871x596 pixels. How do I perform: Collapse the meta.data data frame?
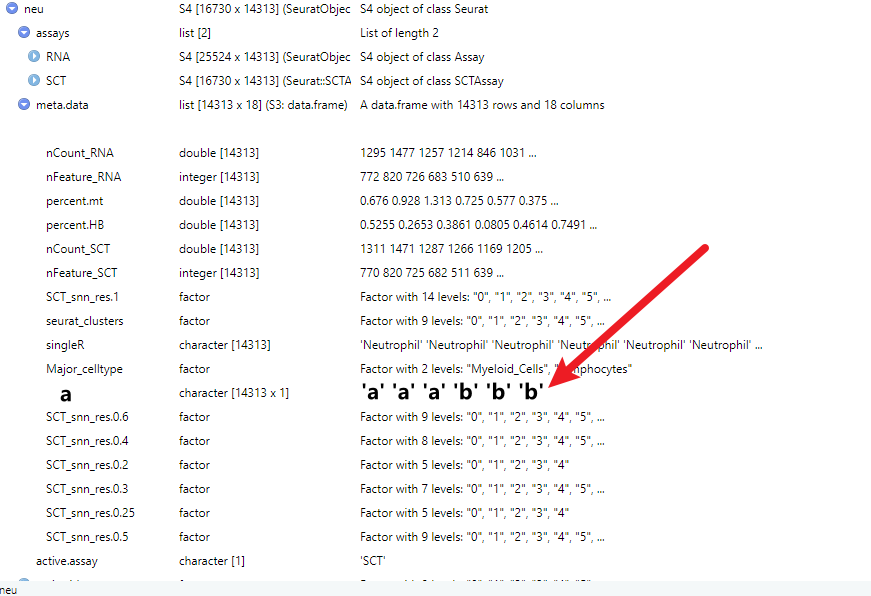22,104
